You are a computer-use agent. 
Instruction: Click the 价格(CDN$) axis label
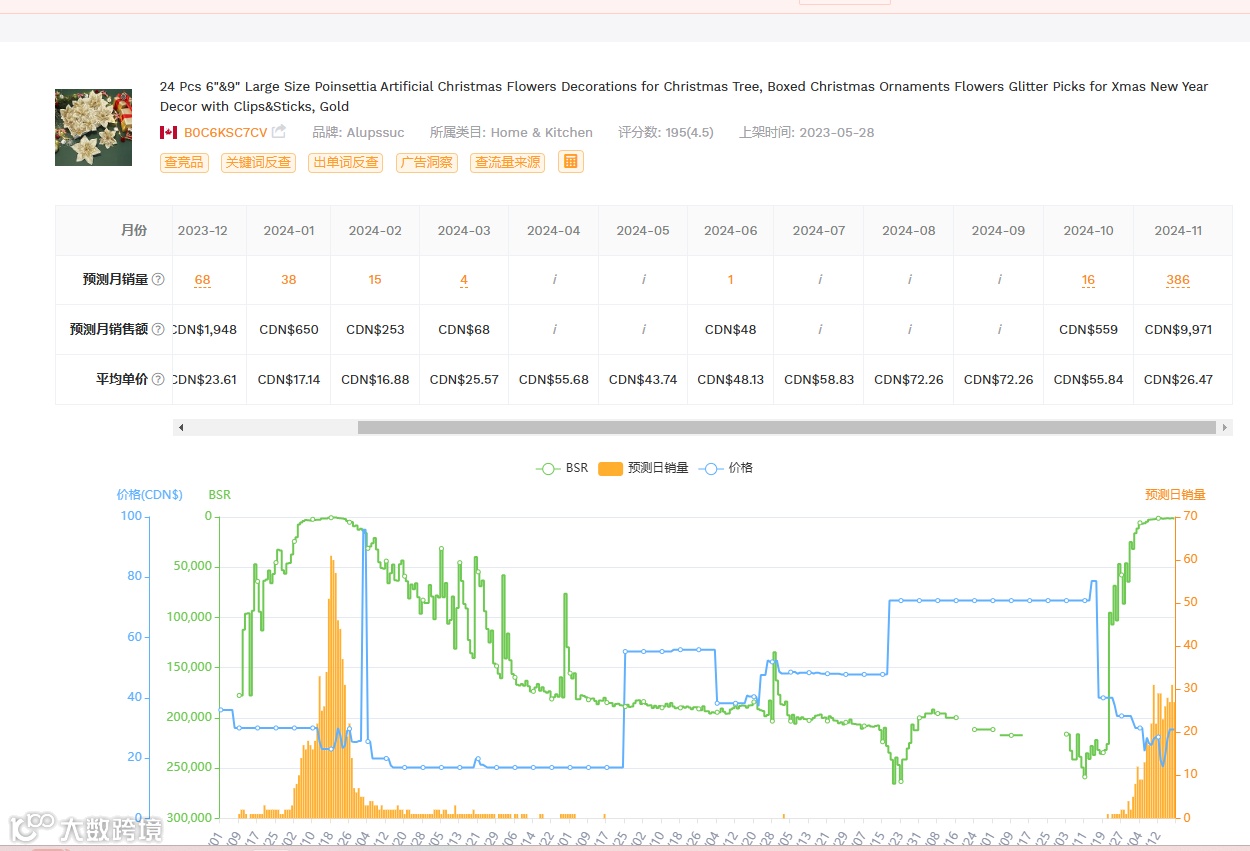tap(149, 495)
